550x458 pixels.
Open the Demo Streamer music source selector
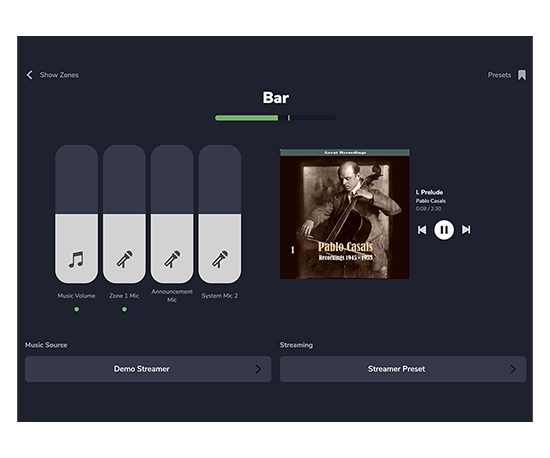pos(148,369)
